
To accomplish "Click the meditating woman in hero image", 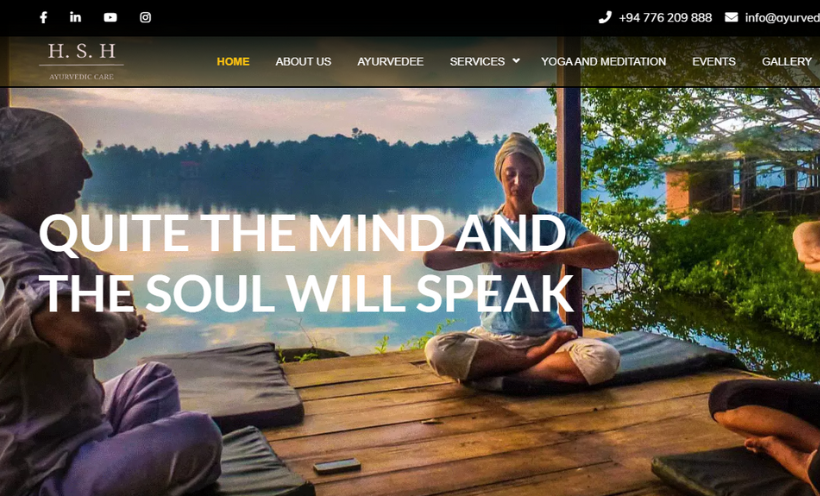I will pyautogui.click(x=521, y=262).
